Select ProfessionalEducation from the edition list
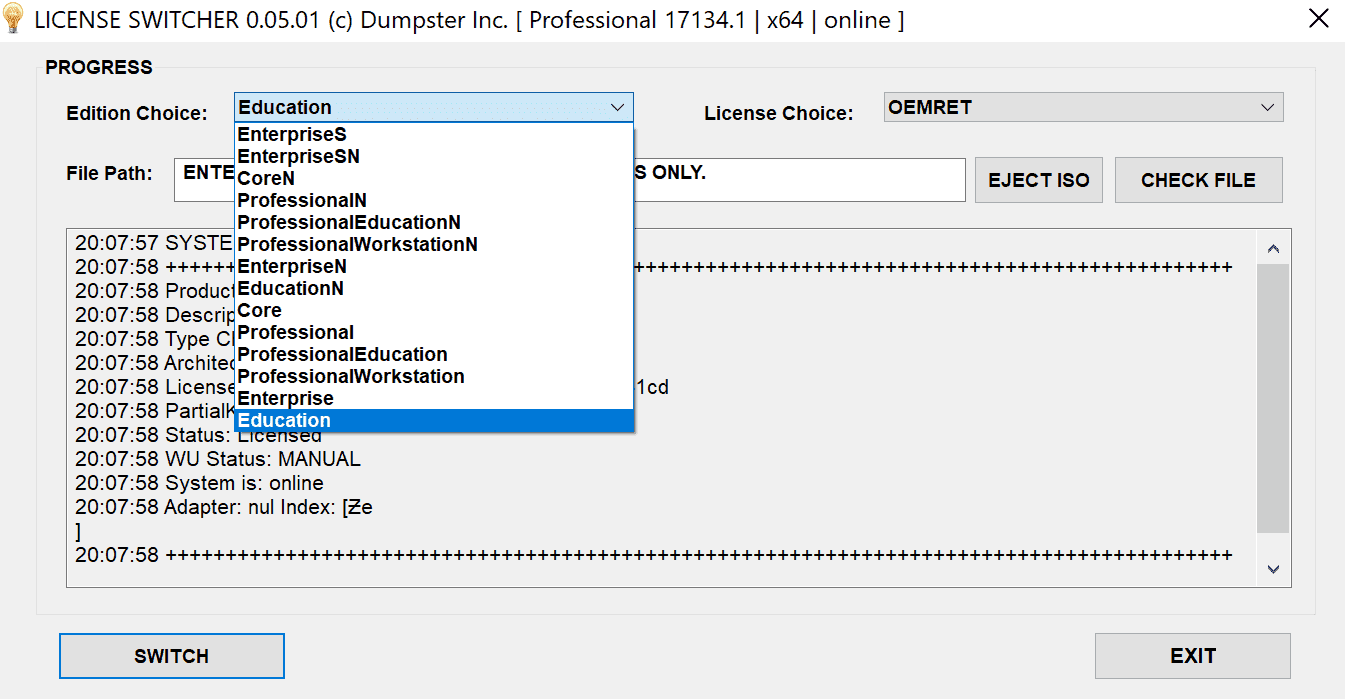 point(341,354)
